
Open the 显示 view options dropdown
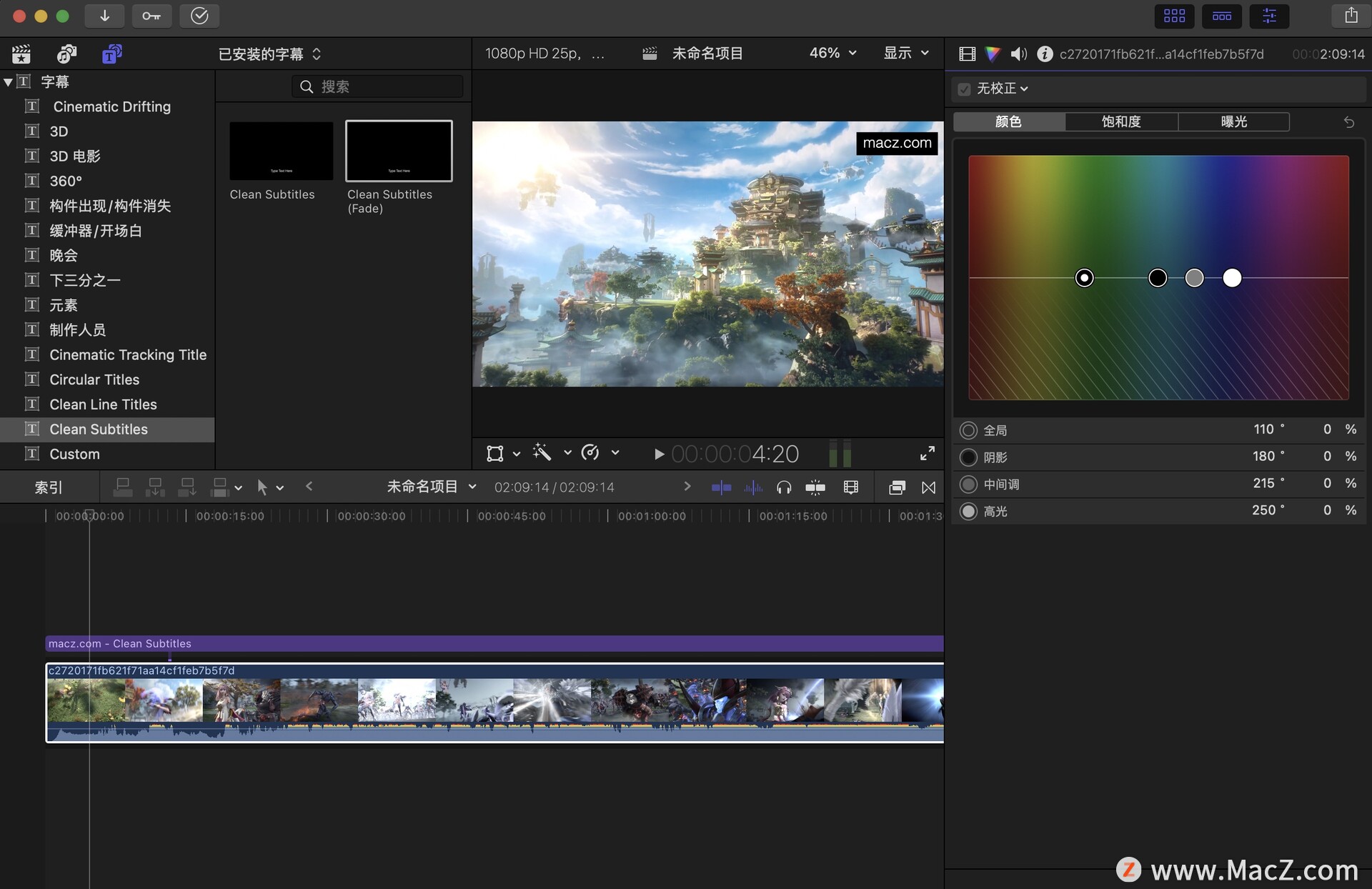[906, 53]
